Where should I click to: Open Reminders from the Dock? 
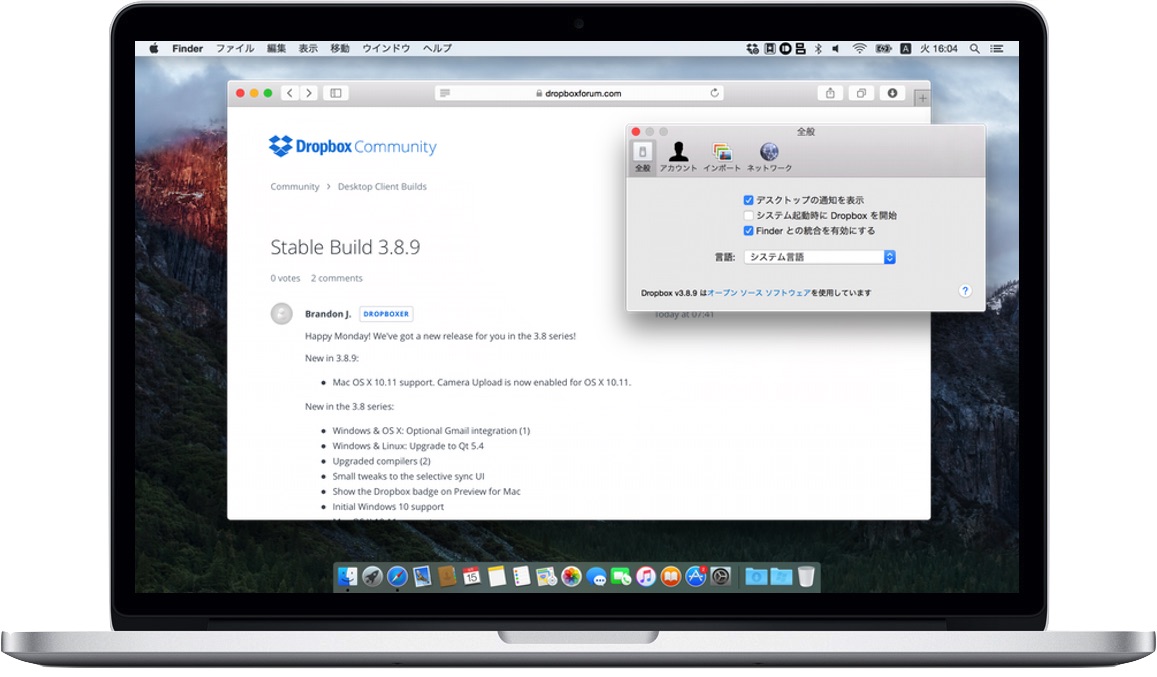click(522, 577)
